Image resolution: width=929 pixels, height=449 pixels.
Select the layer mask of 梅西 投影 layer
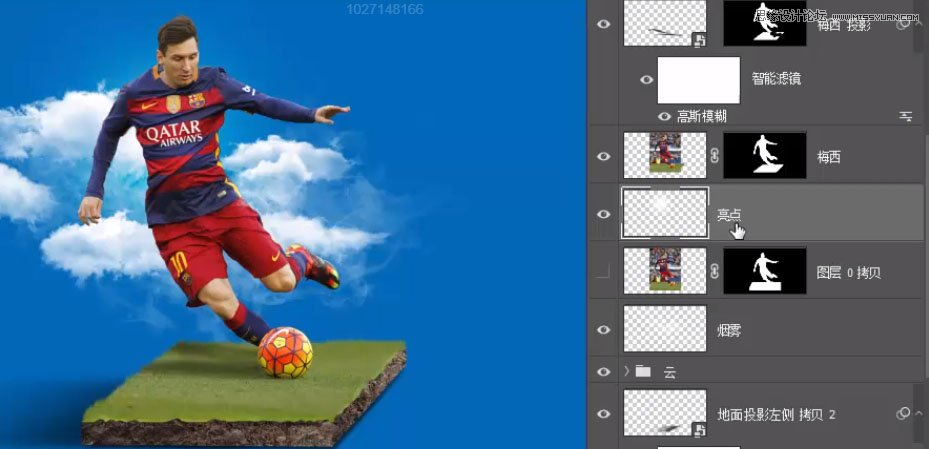coord(765,23)
